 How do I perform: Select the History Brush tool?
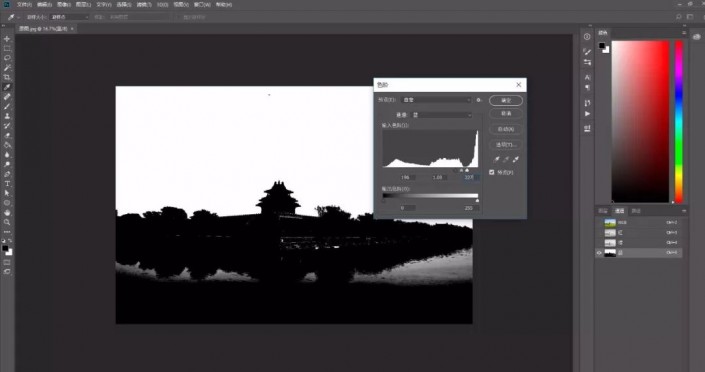7,126
